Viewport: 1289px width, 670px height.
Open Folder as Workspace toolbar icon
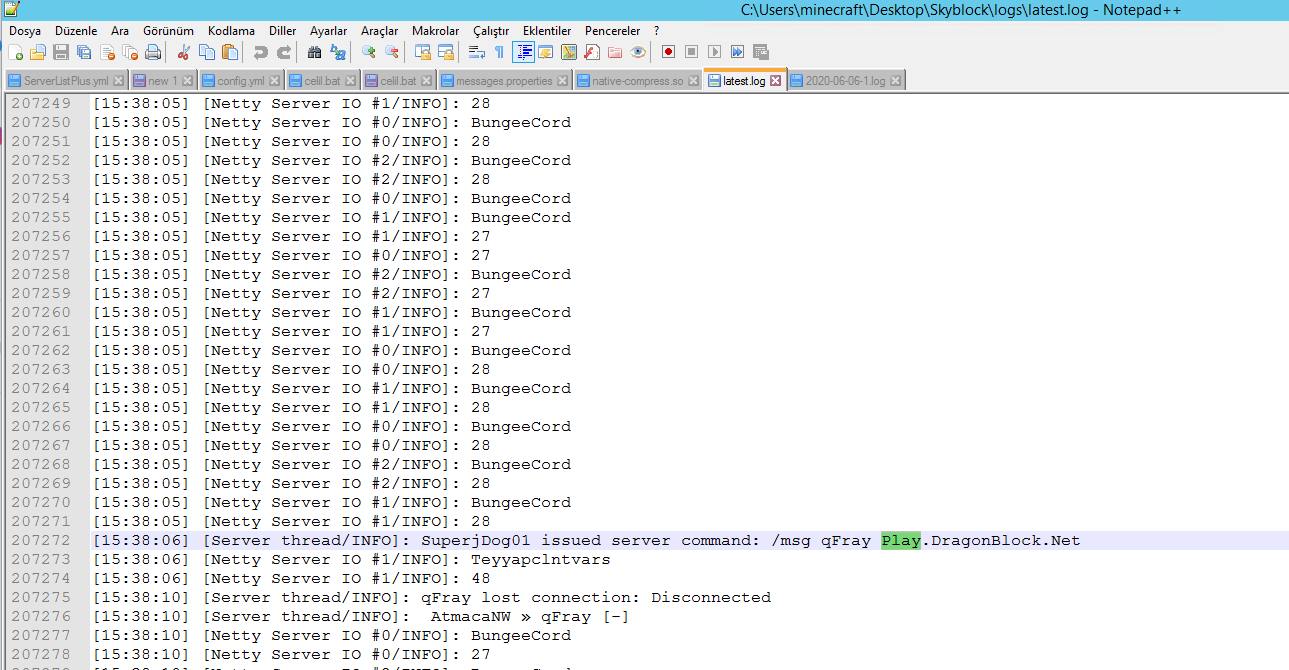click(x=615, y=52)
